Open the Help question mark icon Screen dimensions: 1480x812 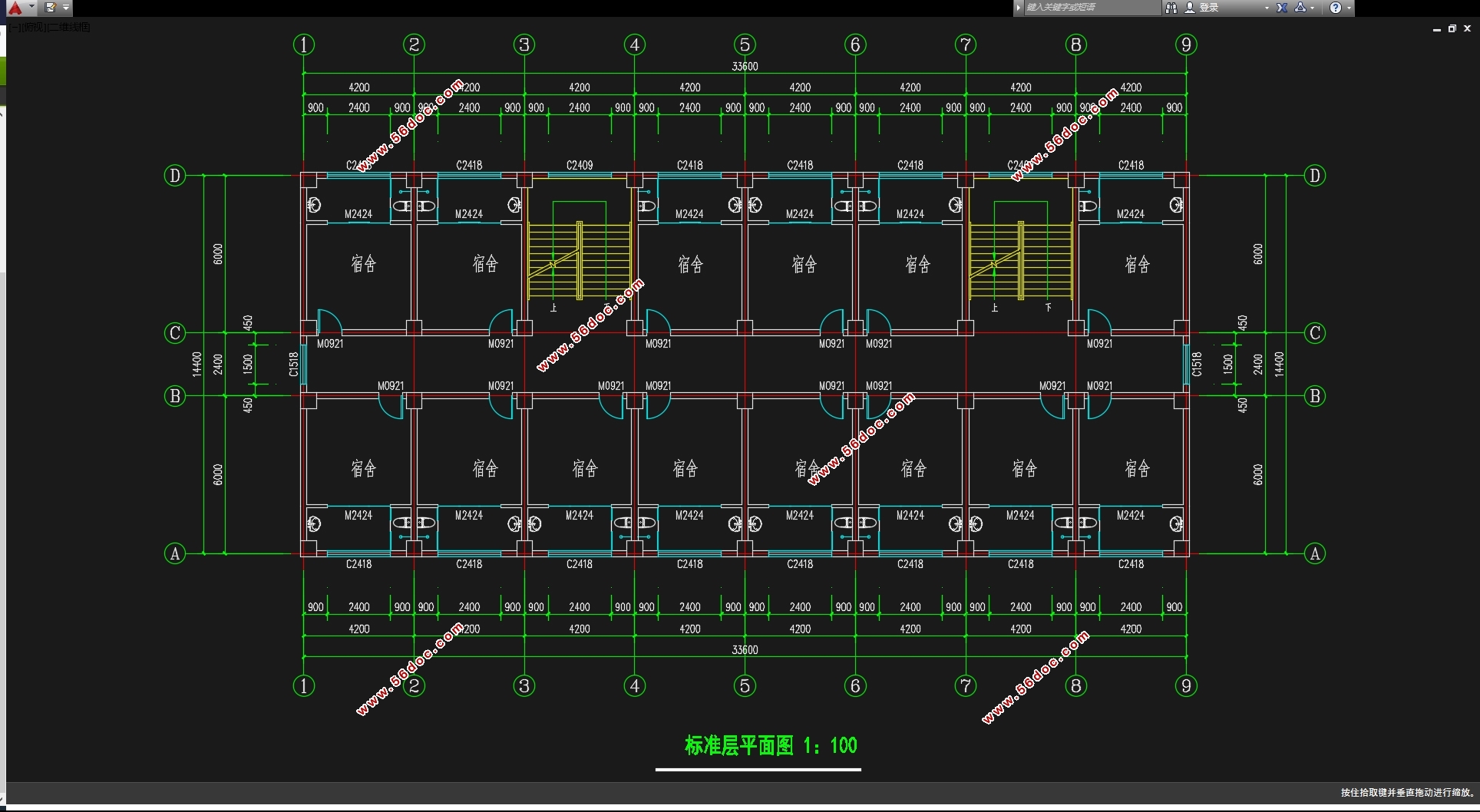tap(1336, 8)
